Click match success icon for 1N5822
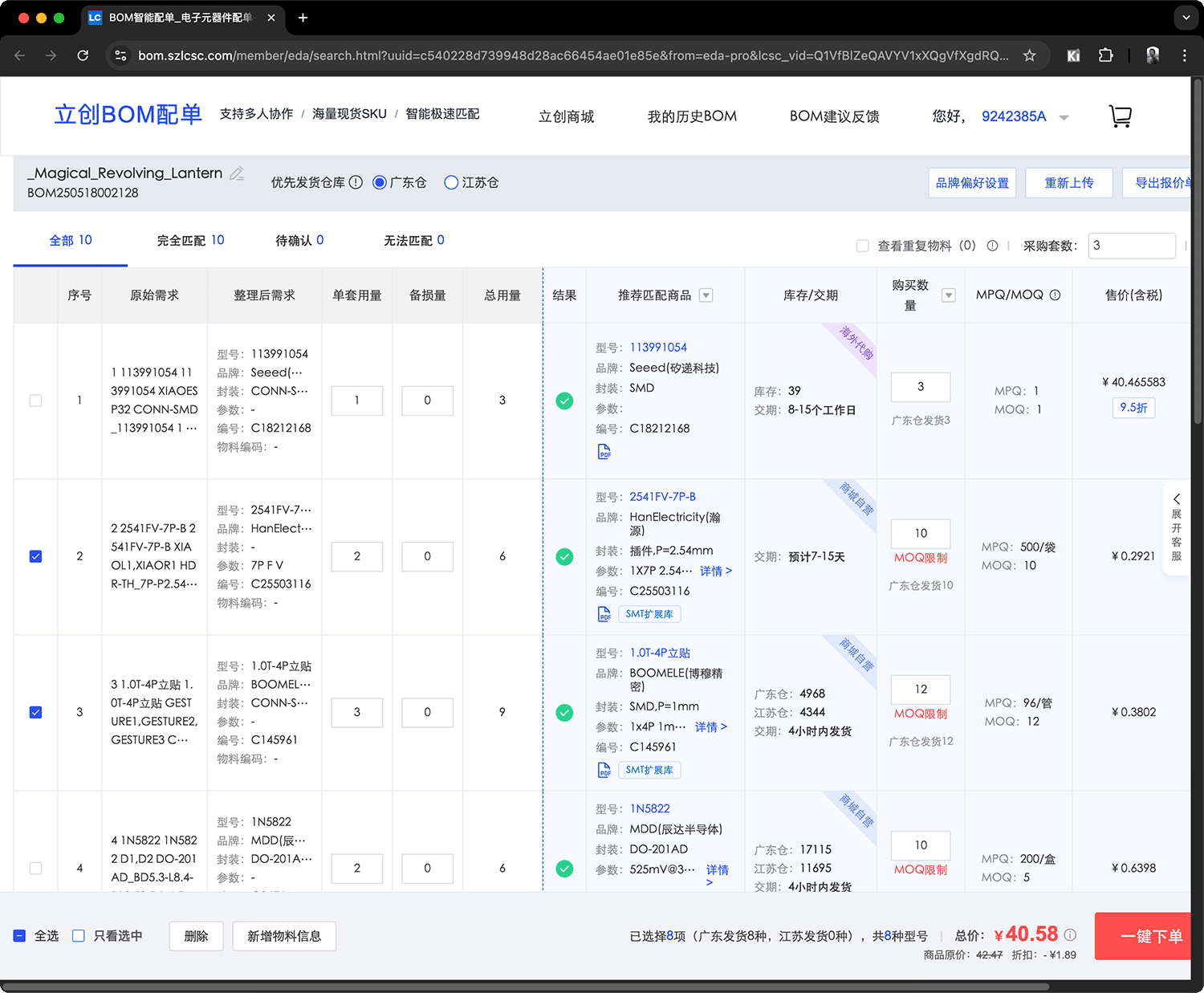The image size is (1204, 993). pos(565,868)
